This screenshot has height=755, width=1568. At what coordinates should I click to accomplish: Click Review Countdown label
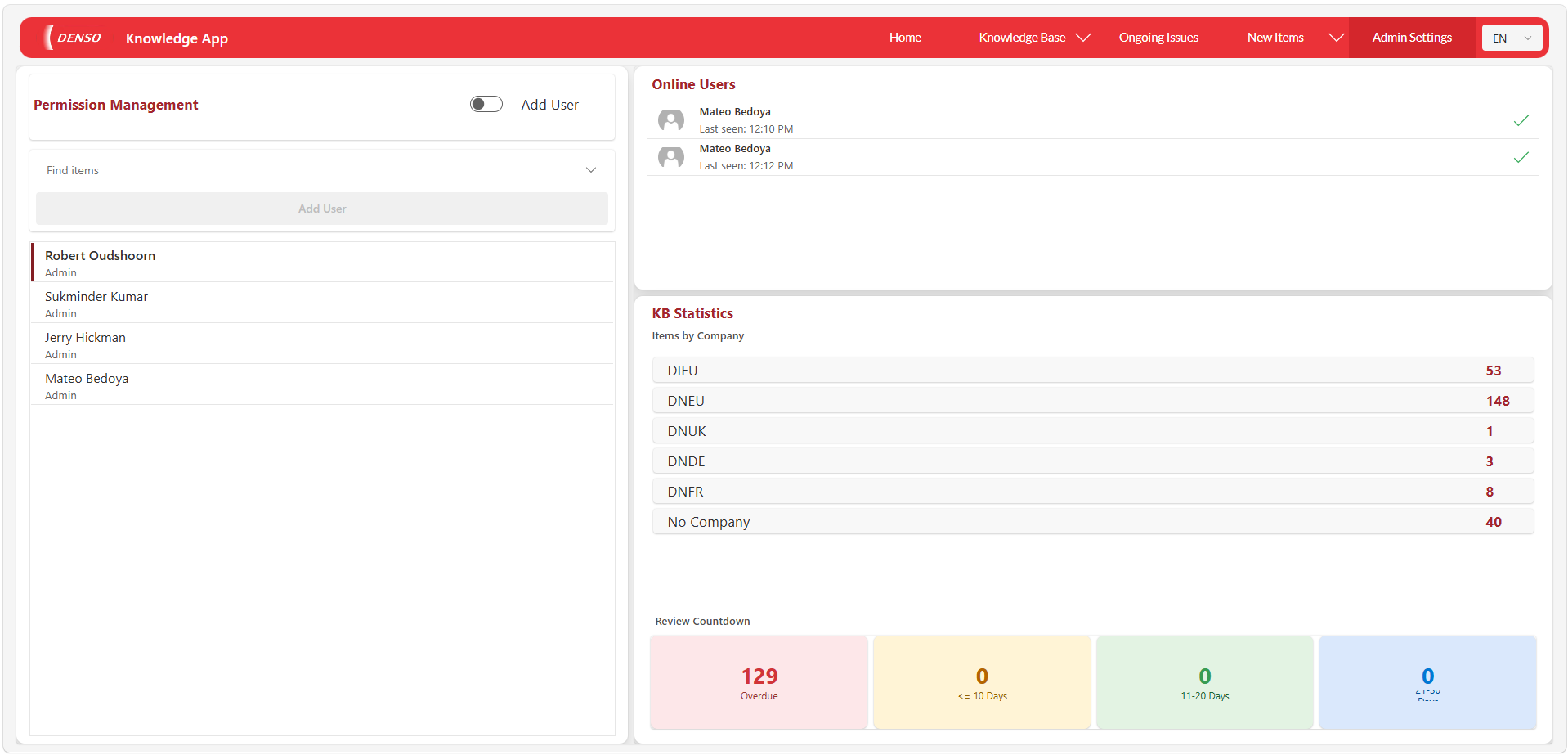tap(702, 622)
